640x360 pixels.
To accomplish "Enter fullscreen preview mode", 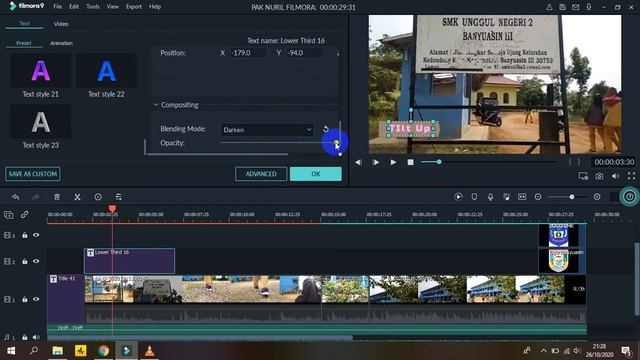I will click(x=631, y=176).
